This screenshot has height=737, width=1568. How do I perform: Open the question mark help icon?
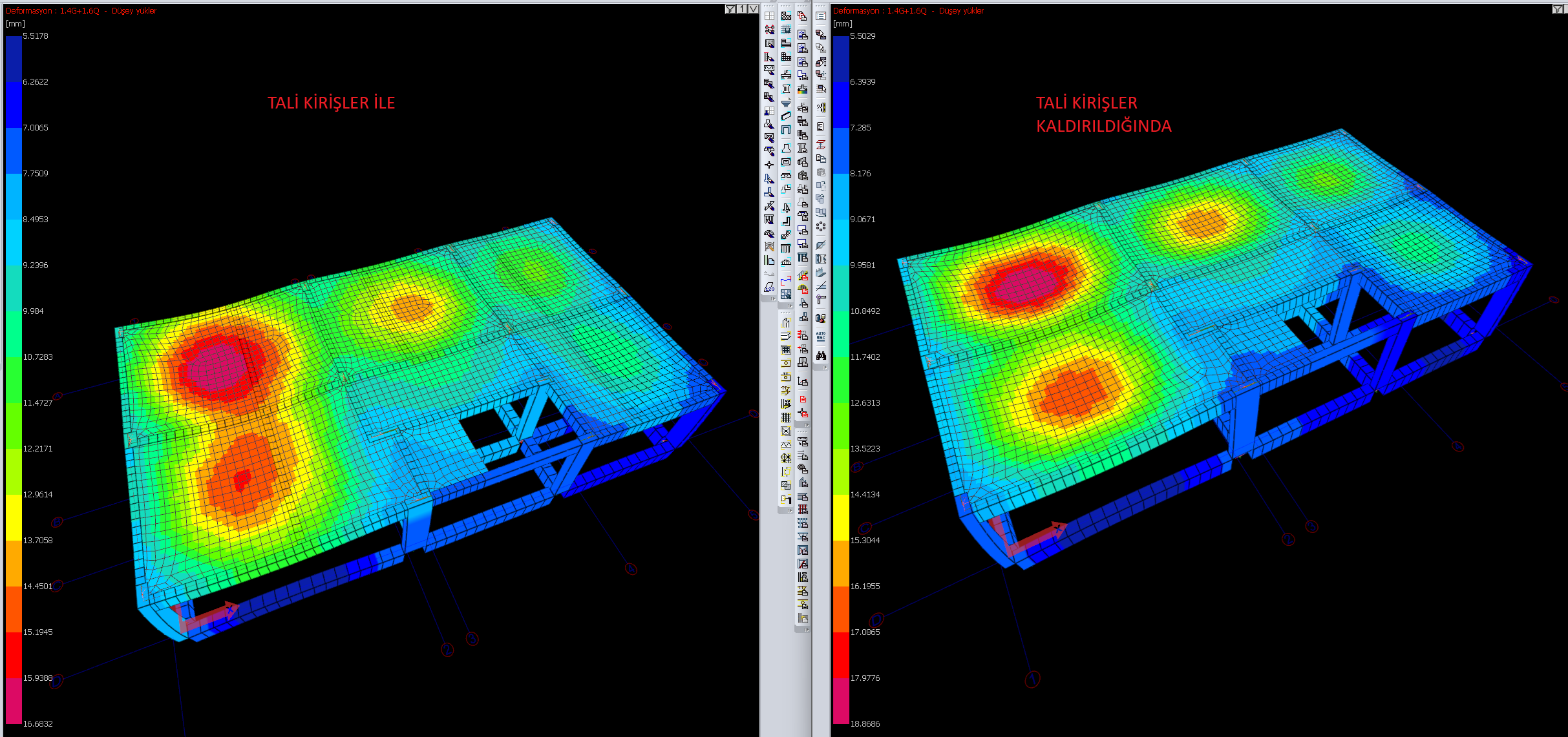(821, 108)
